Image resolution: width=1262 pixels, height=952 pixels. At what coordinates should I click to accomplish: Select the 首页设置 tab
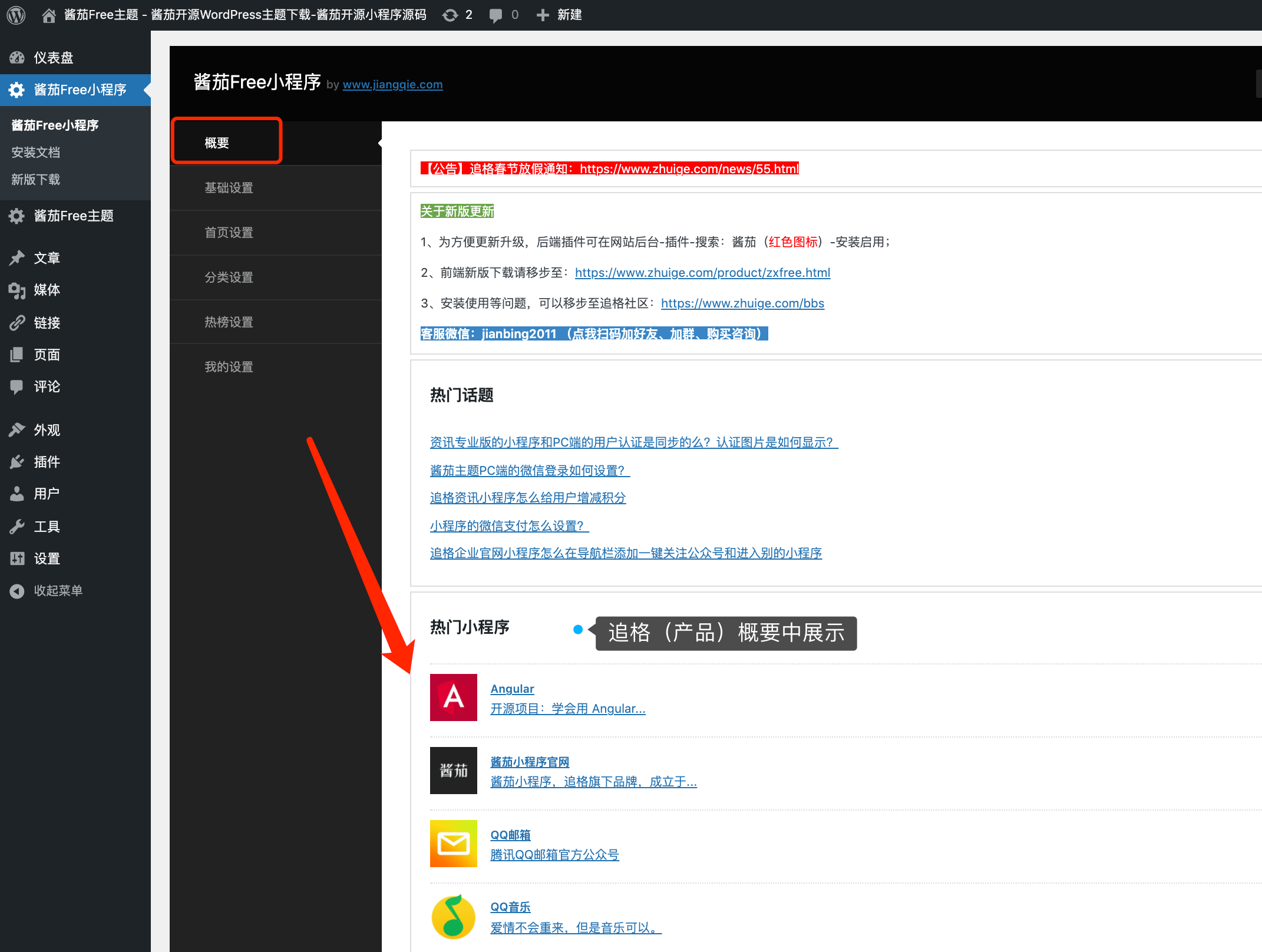point(276,233)
